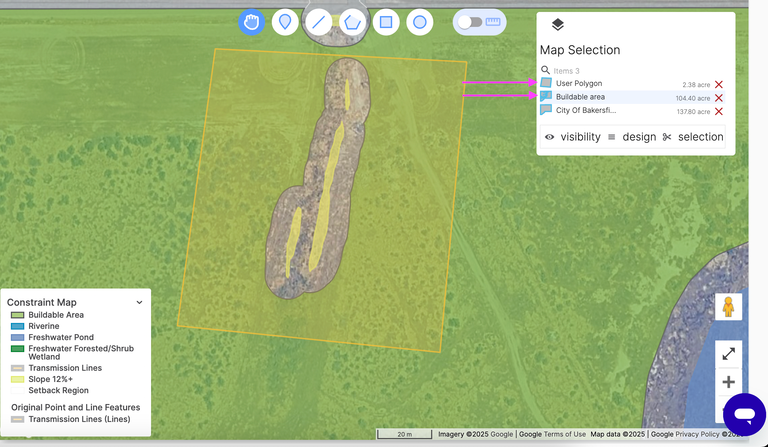
Task: Click the Slope 12%+ legend swatch
Action: tap(17, 379)
